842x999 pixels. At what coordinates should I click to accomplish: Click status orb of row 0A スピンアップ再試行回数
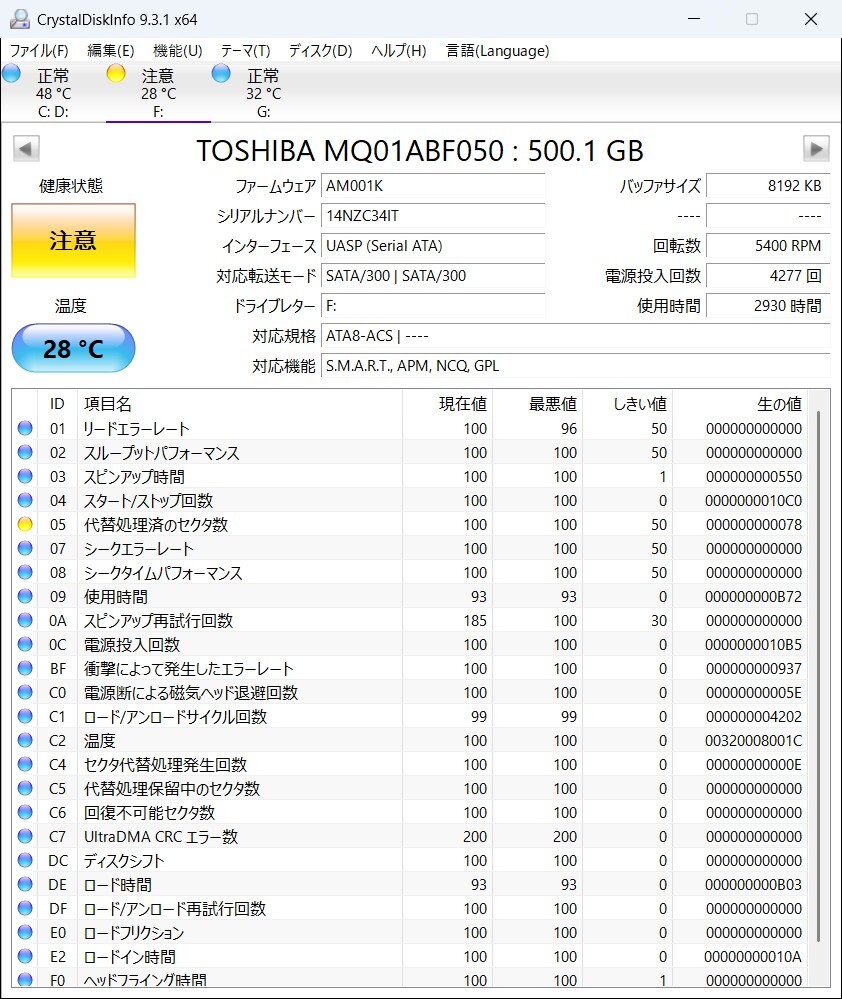pyautogui.click(x=25, y=620)
